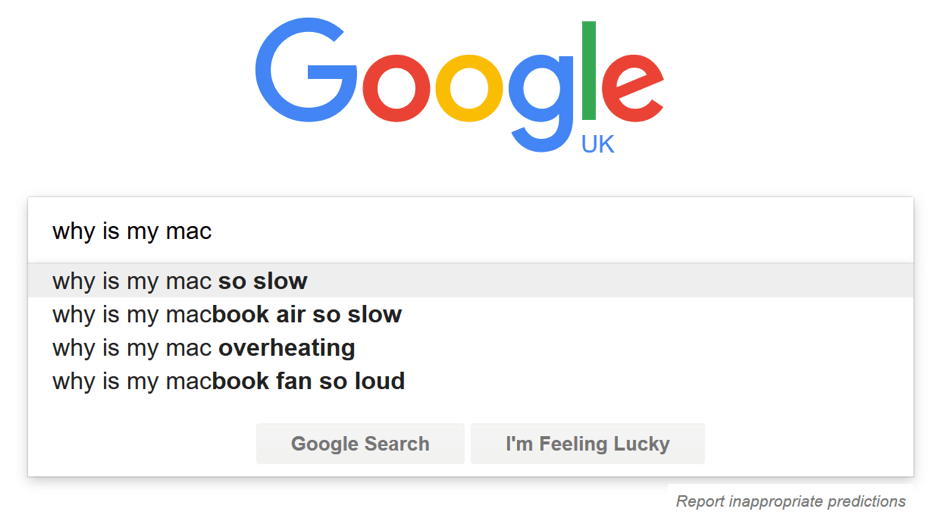Click the blue lowercase g in logo

click(541, 102)
